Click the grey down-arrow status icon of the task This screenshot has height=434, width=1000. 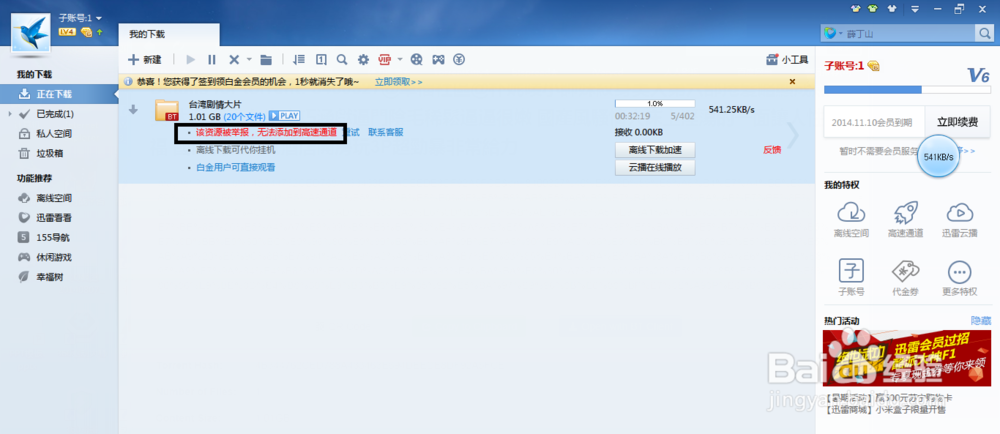tap(133, 109)
